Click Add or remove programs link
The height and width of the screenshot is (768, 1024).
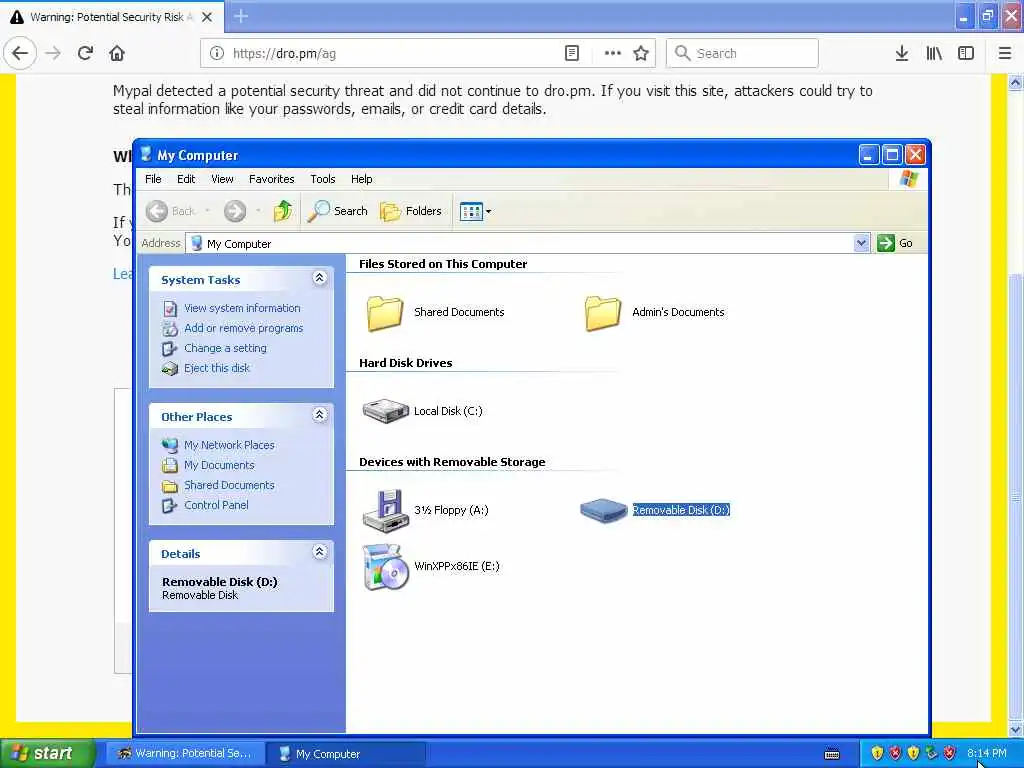click(244, 328)
